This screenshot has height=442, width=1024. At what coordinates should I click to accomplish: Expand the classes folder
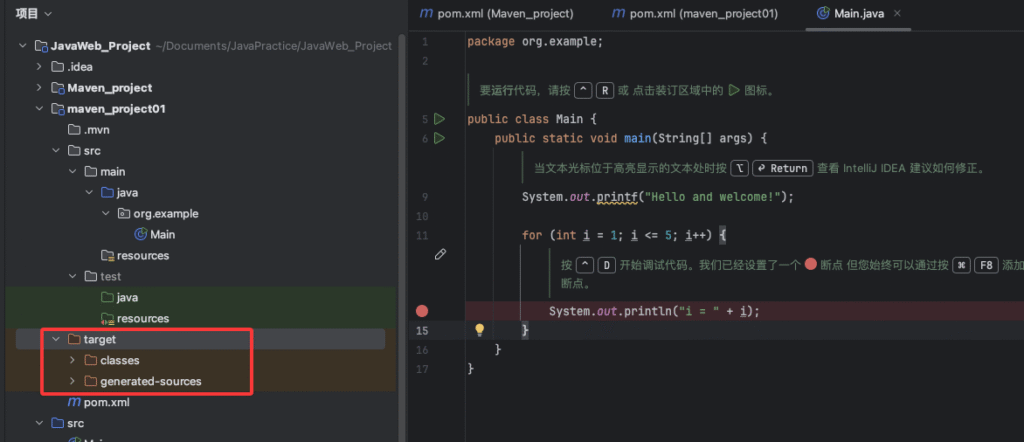click(71, 360)
